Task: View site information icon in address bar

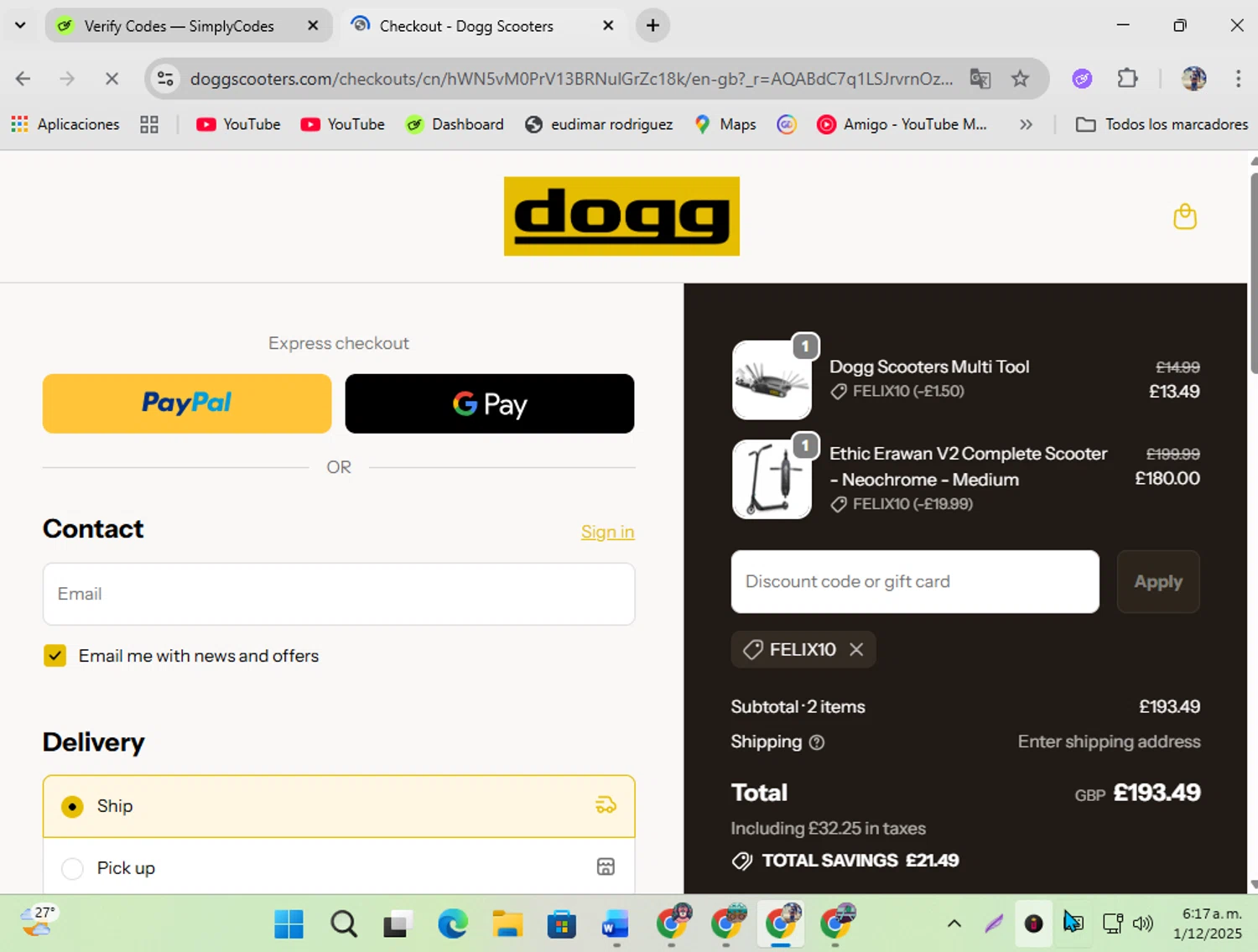Action: [x=165, y=79]
